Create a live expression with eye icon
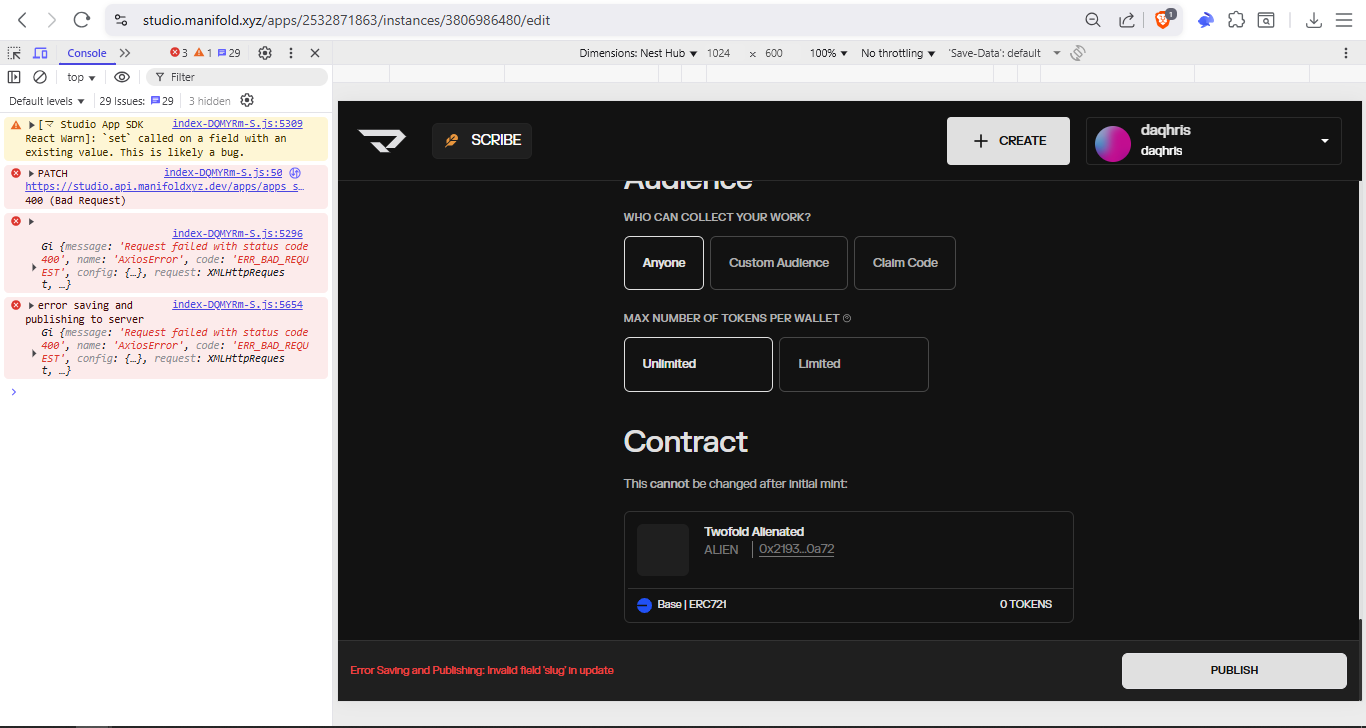This screenshot has width=1366, height=728. click(x=122, y=77)
